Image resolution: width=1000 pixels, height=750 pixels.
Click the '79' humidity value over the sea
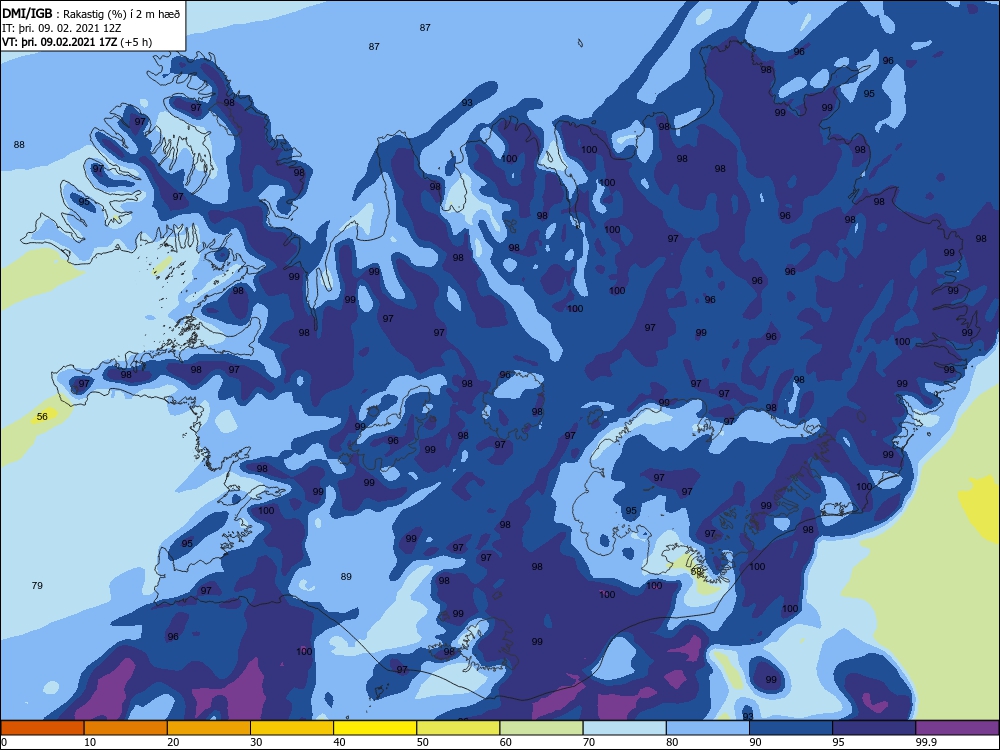point(37,585)
